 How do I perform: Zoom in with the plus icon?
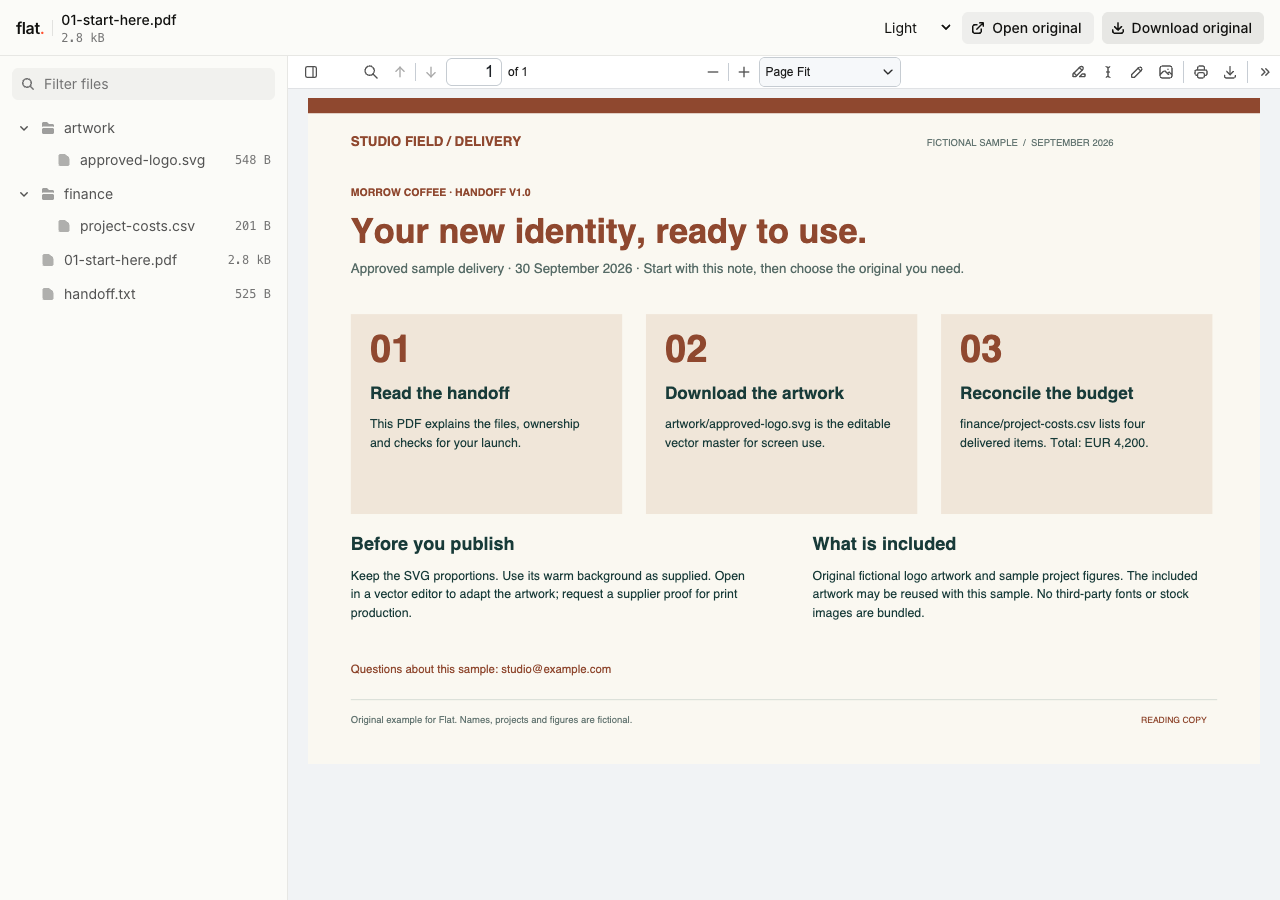point(744,72)
